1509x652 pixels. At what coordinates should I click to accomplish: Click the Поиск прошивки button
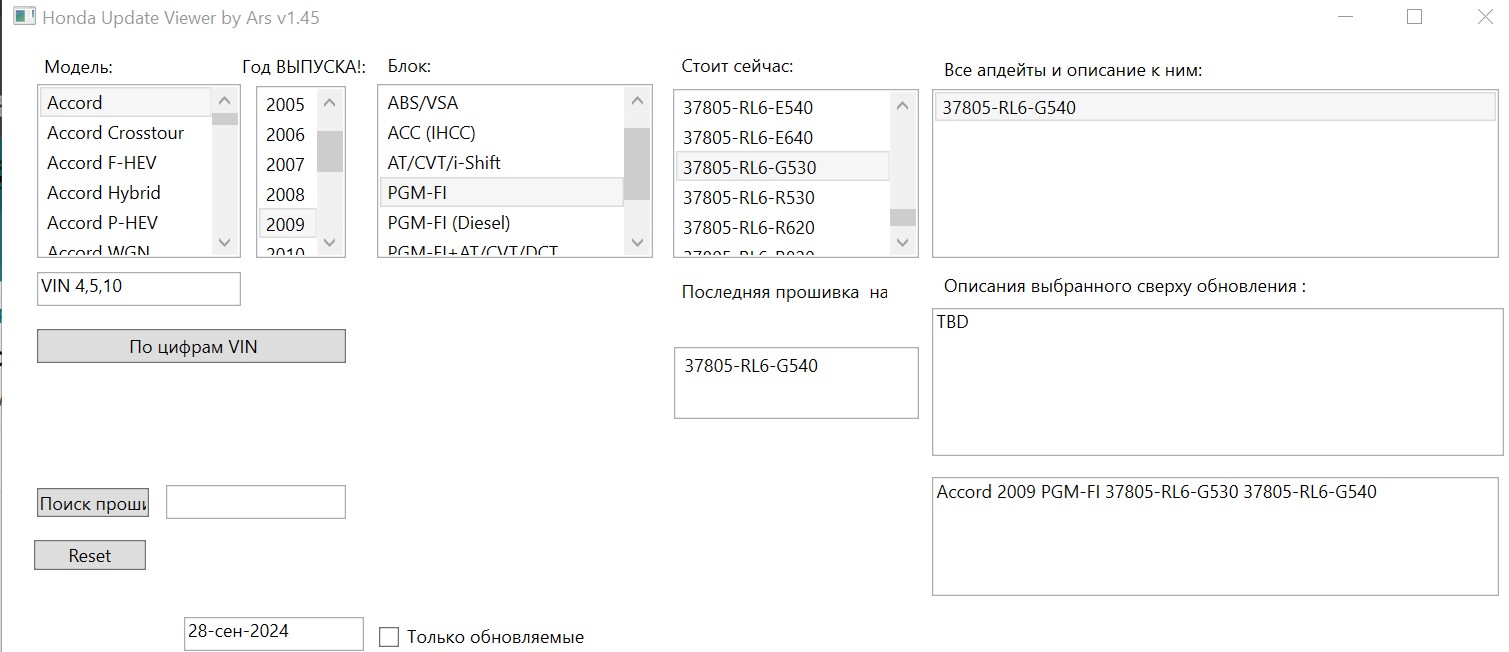pos(93,504)
